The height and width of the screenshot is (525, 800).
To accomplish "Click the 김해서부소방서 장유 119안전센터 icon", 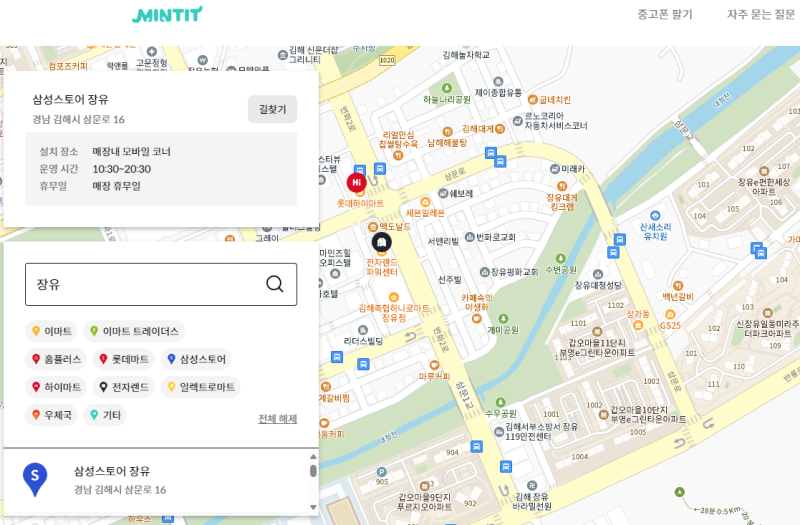I will (499, 432).
